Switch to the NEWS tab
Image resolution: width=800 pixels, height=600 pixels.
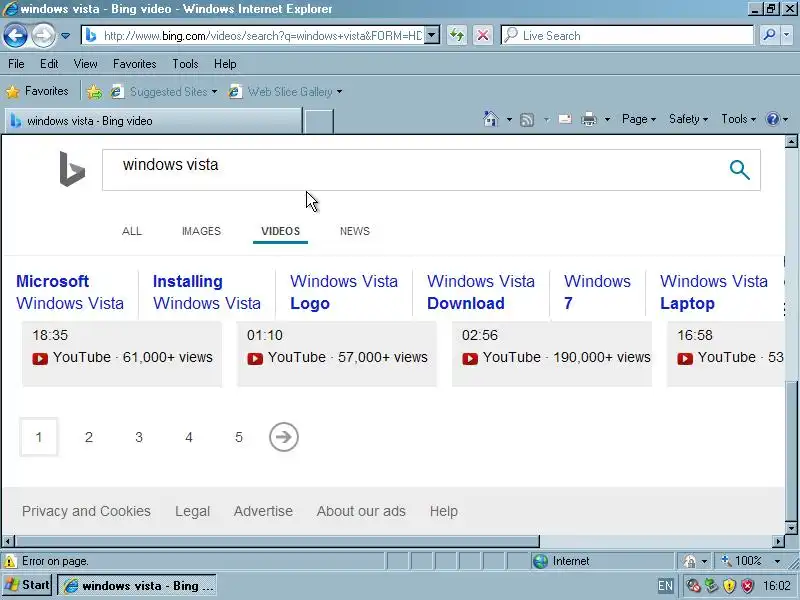[355, 231]
